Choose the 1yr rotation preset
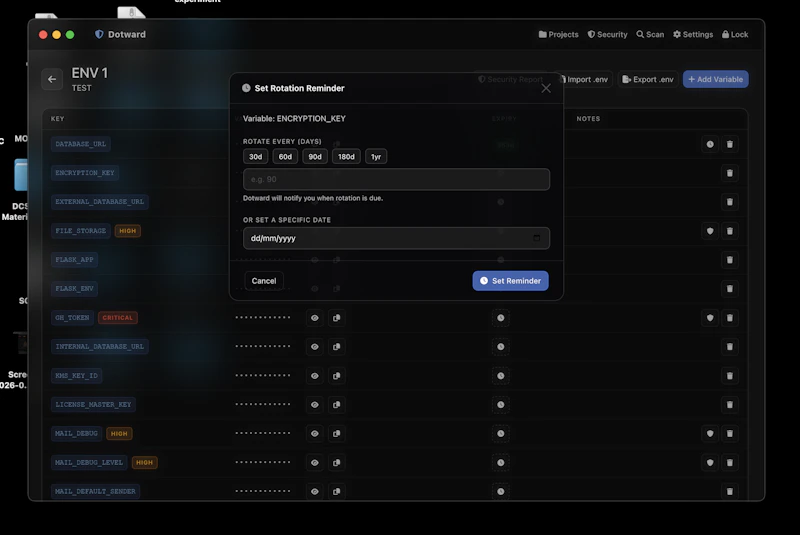The image size is (800, 535). click(x=376, y=157)
